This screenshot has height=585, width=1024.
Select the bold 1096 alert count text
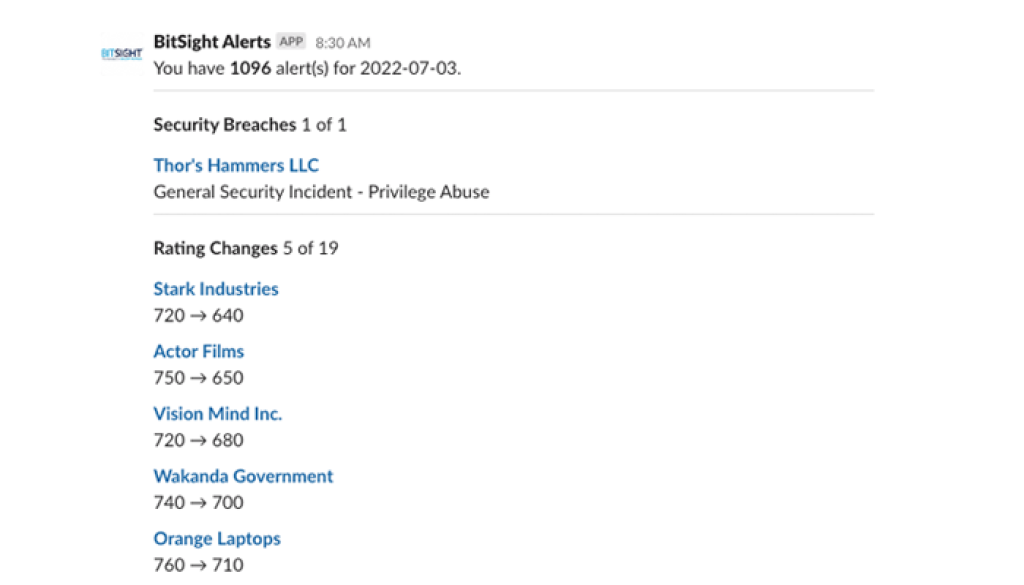point(249,69)
